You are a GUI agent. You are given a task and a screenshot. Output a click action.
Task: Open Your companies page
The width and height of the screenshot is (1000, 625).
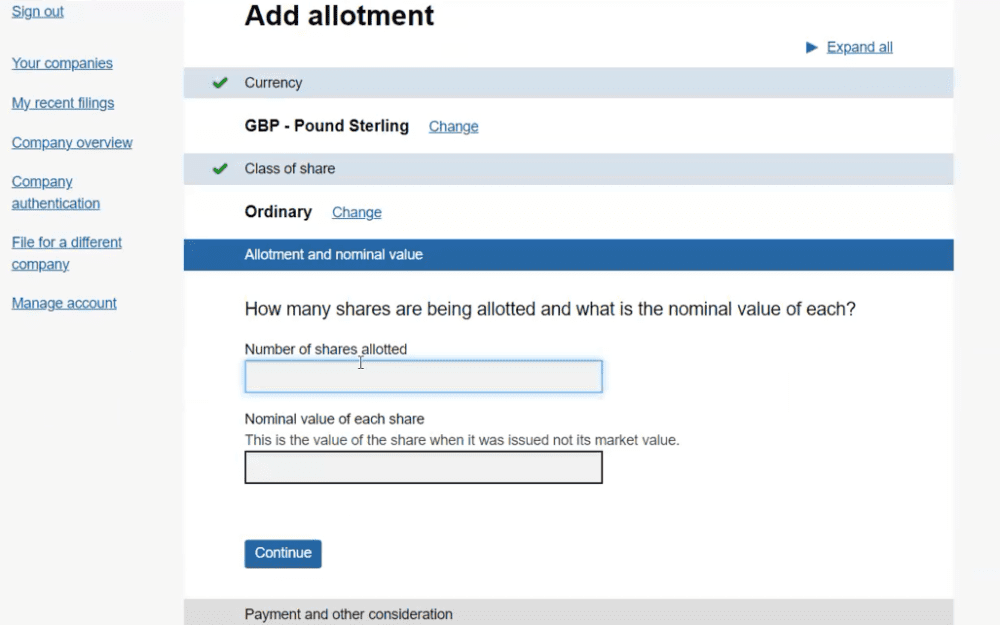(62, 63)
